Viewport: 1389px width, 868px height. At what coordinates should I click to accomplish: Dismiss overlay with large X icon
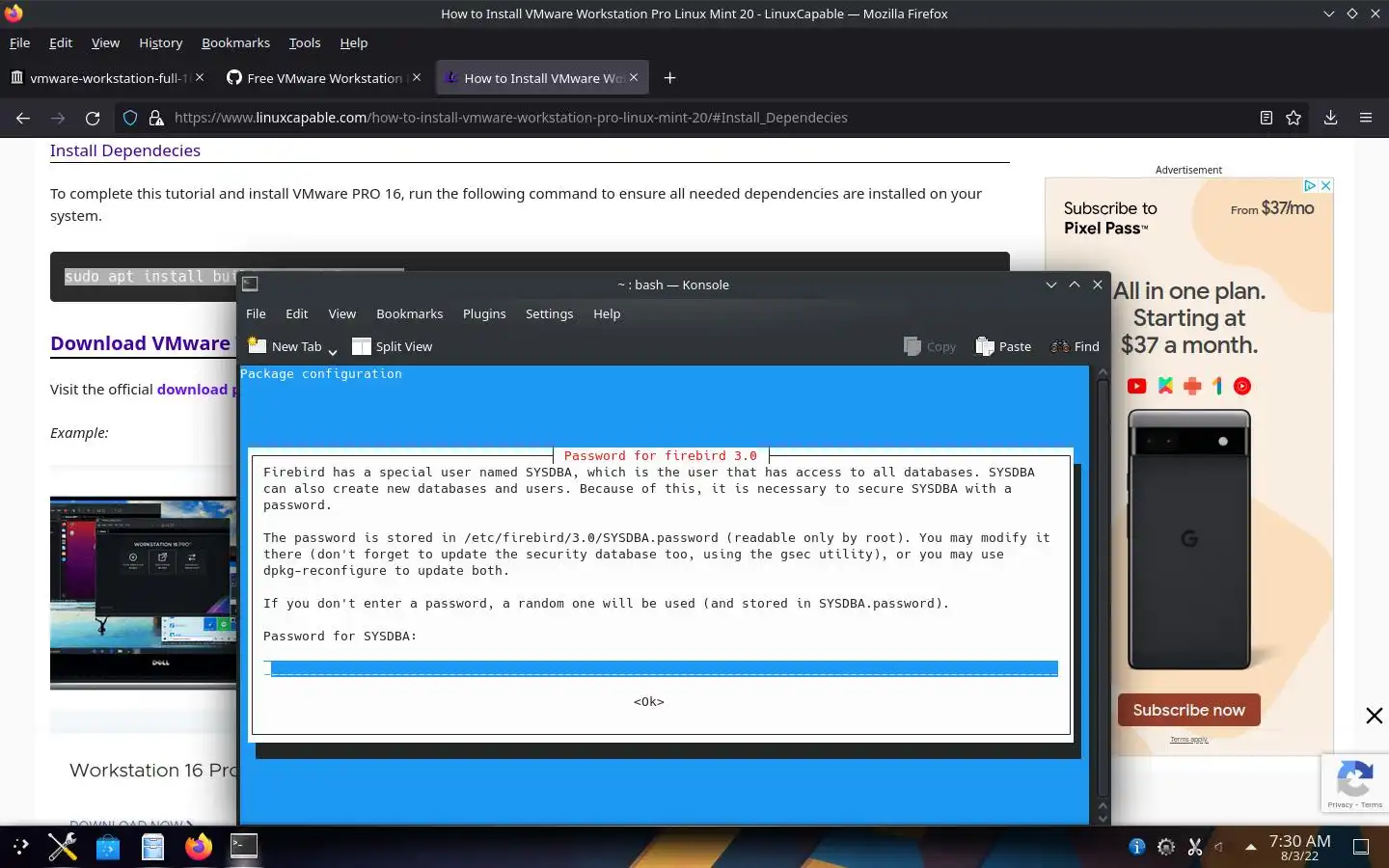[x=1375, y=716]
